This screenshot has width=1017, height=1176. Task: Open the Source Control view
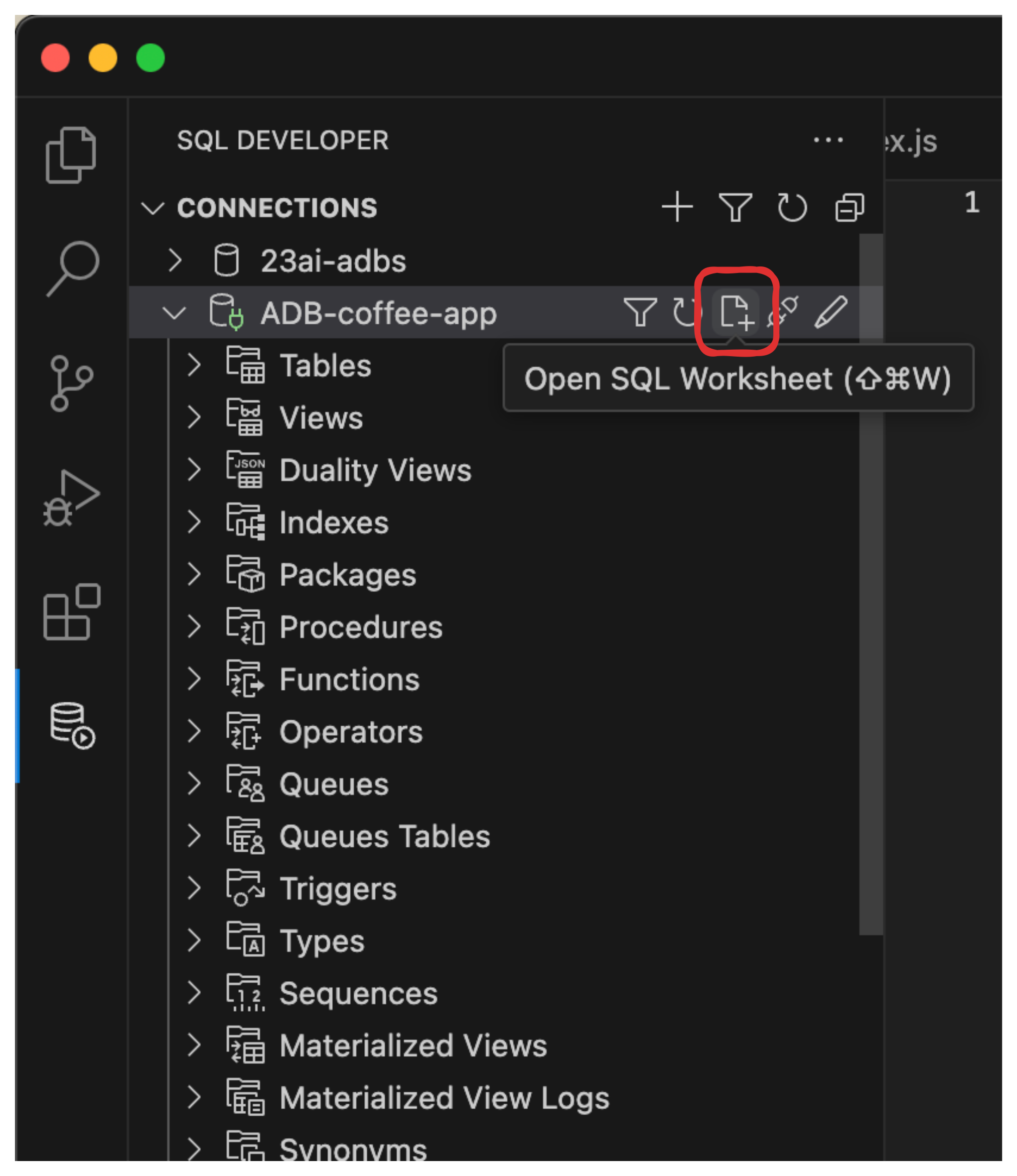[71, 383]
